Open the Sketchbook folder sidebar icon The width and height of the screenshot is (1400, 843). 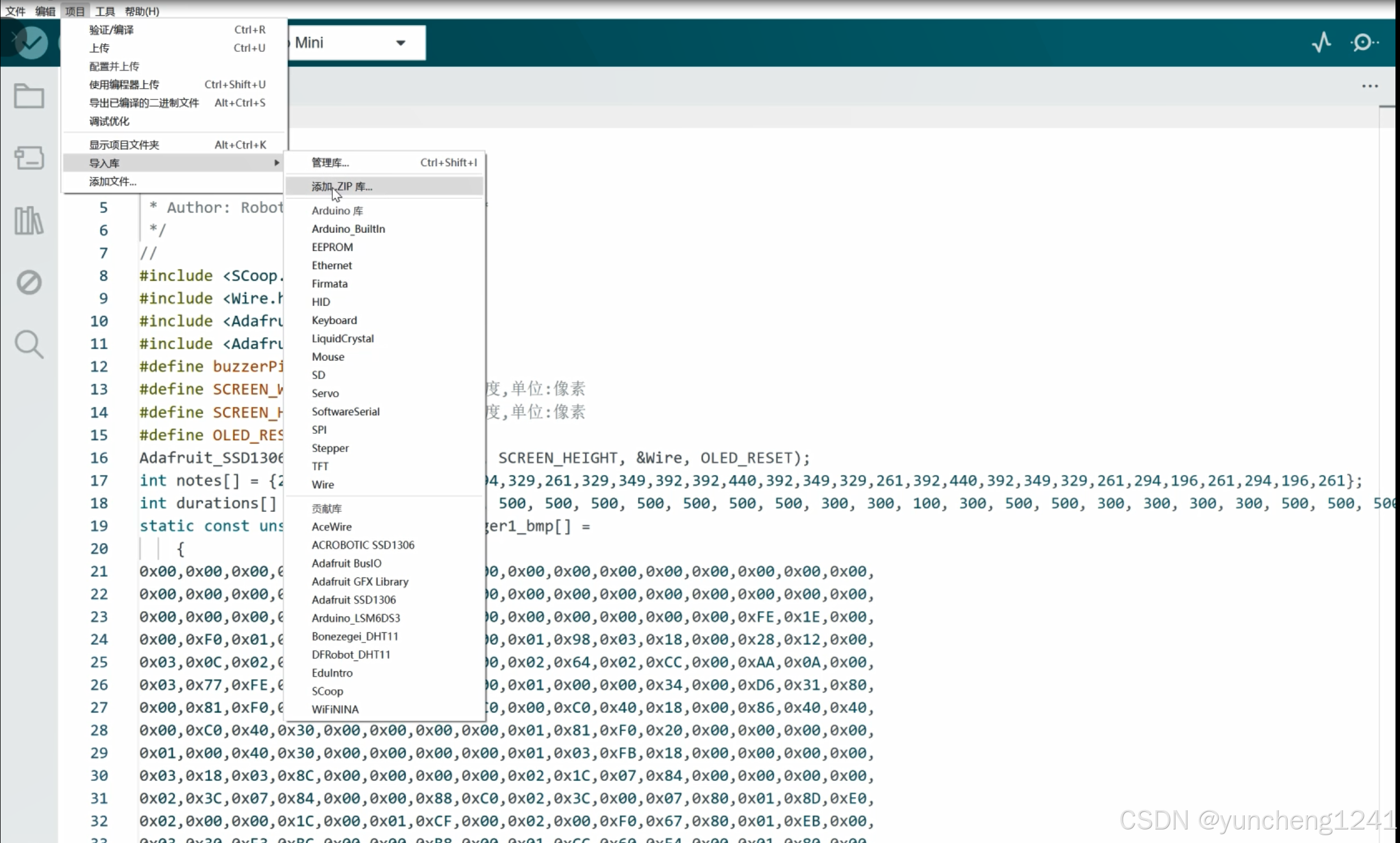[x=29, y=96]
